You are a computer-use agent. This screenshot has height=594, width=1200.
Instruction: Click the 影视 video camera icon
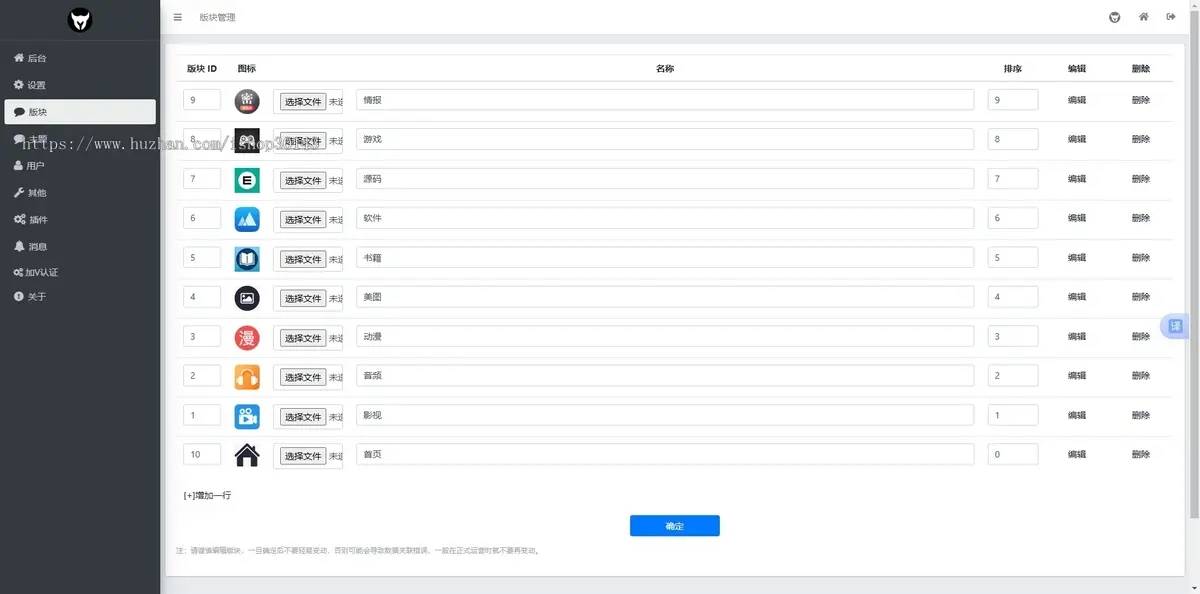pyautogui.click(x=247, y=416)
